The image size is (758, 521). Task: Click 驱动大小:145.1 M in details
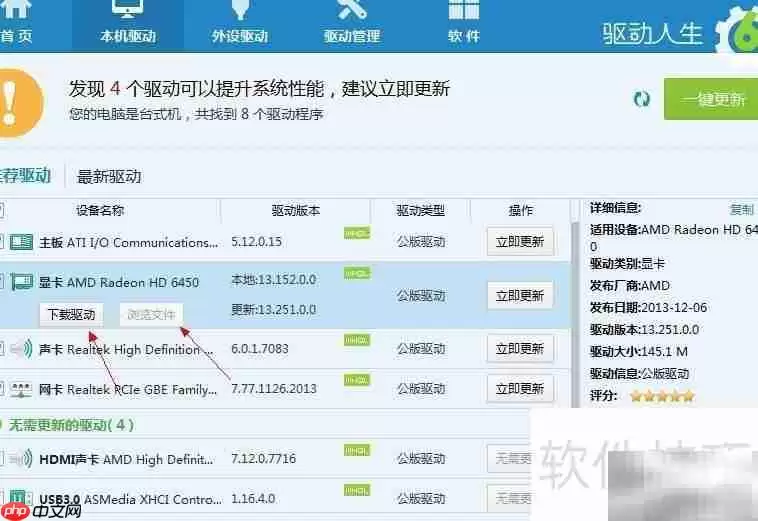click(639, 351)
